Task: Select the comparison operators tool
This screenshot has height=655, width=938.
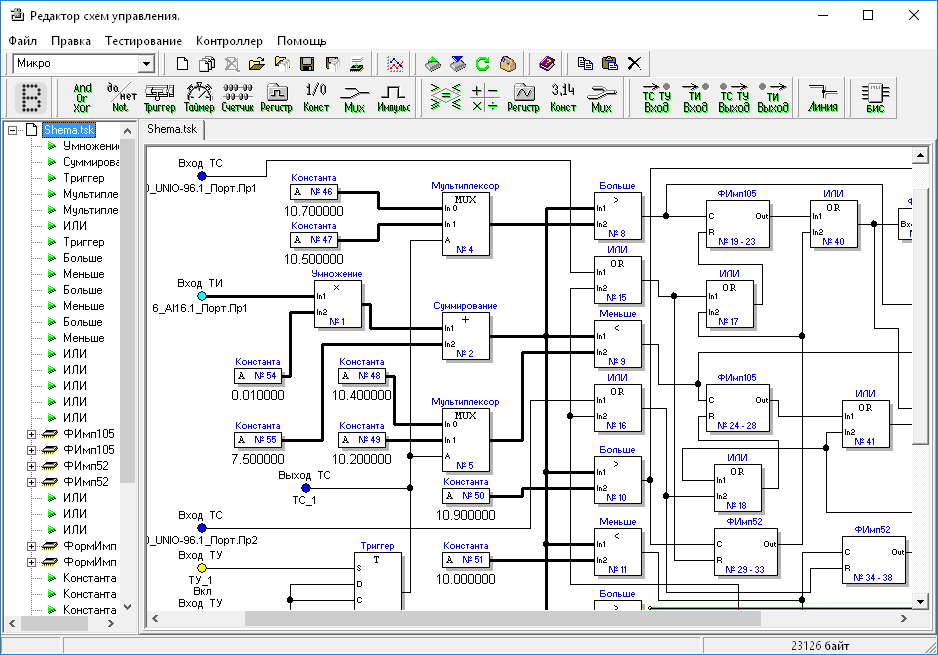Action: tap(445, 98)
